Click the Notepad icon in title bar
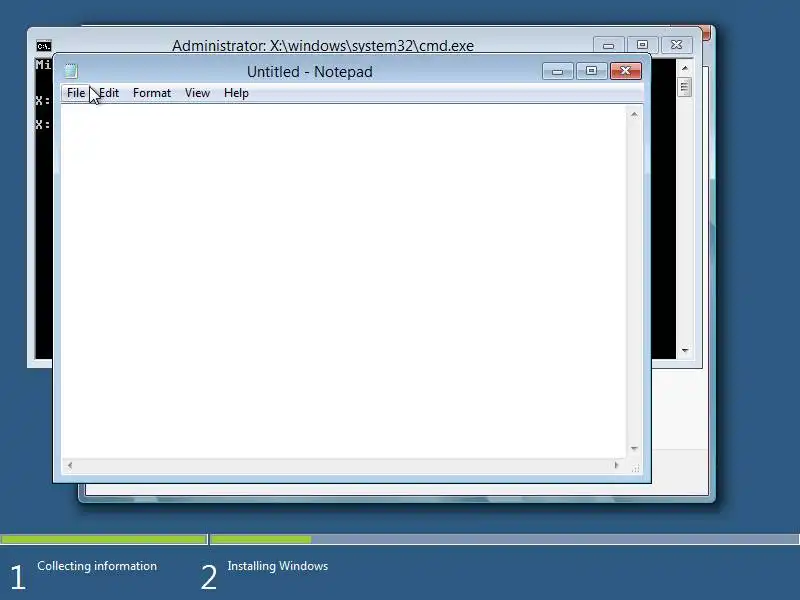This screenshot has height=600, width=800. pyautogui.click(x=71, y=71)
